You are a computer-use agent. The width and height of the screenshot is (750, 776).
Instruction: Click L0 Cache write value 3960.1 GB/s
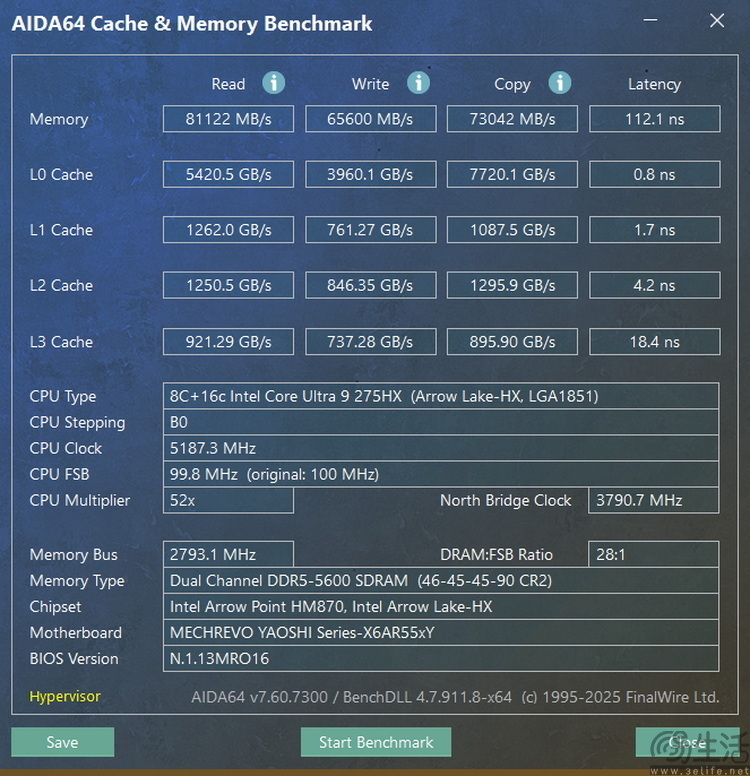[371, 174]
